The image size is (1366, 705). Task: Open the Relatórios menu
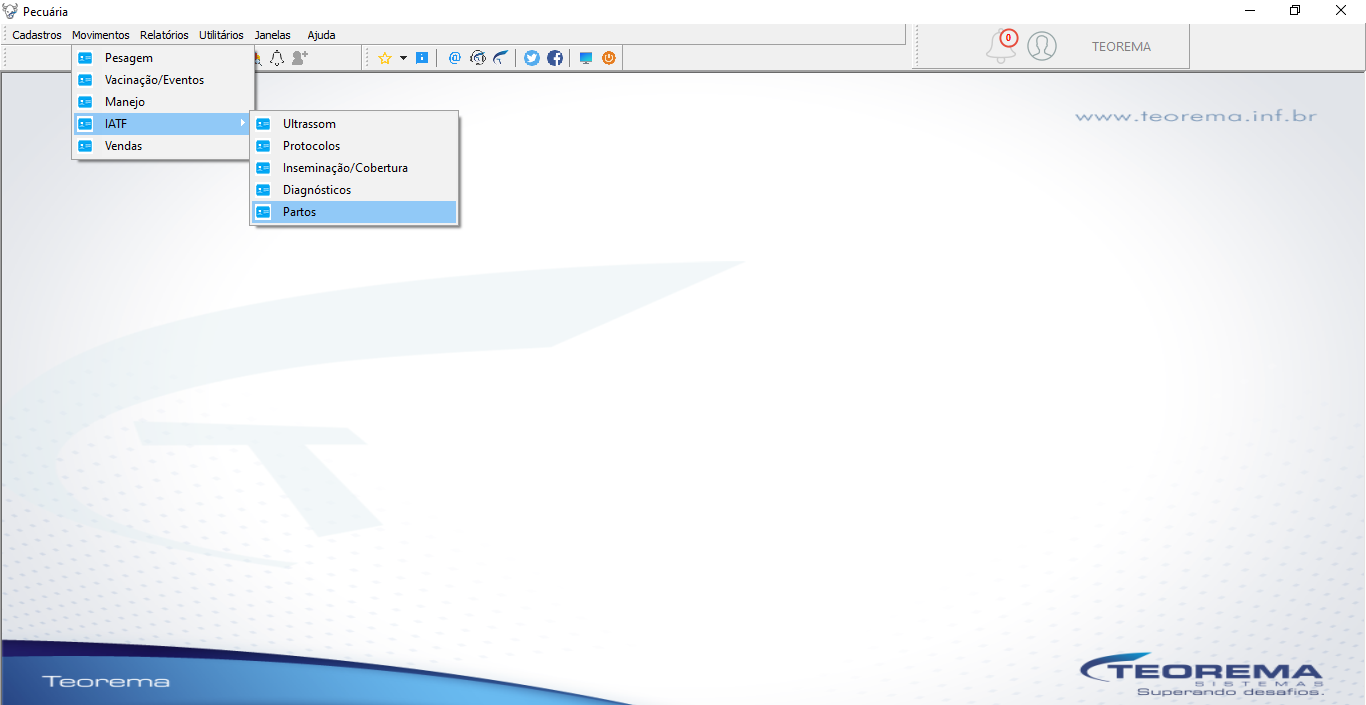coord(164,35)
